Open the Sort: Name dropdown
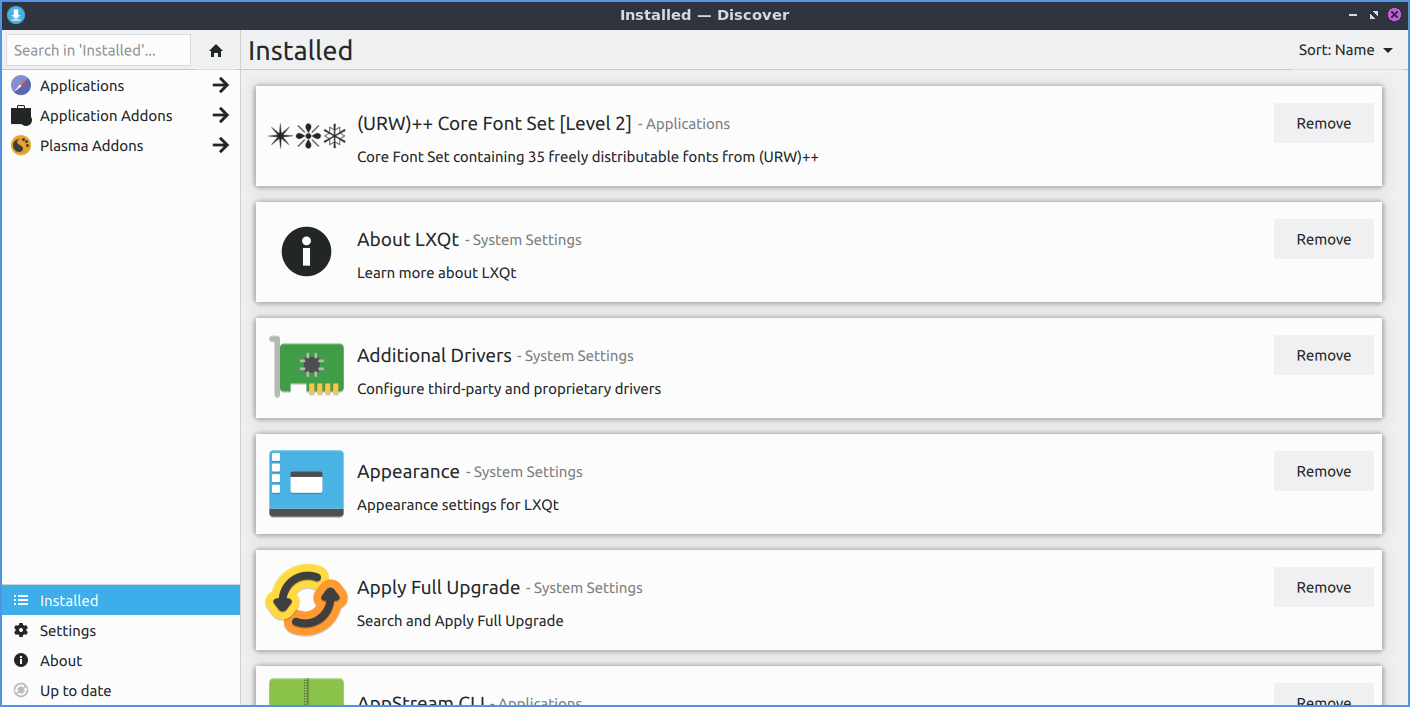The height and width of the screenshot is (707, 1410). (1345, 50)
